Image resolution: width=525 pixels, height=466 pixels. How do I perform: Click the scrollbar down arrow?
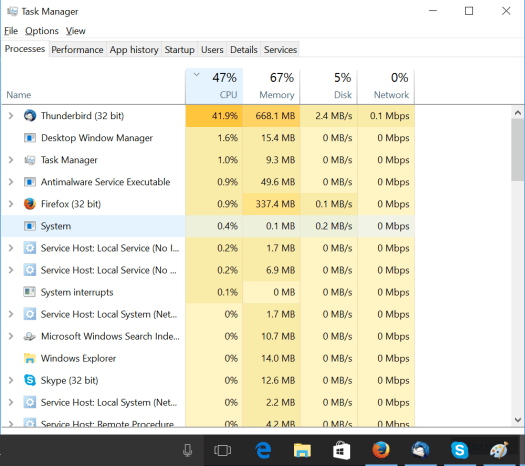[x=518, y=420]
